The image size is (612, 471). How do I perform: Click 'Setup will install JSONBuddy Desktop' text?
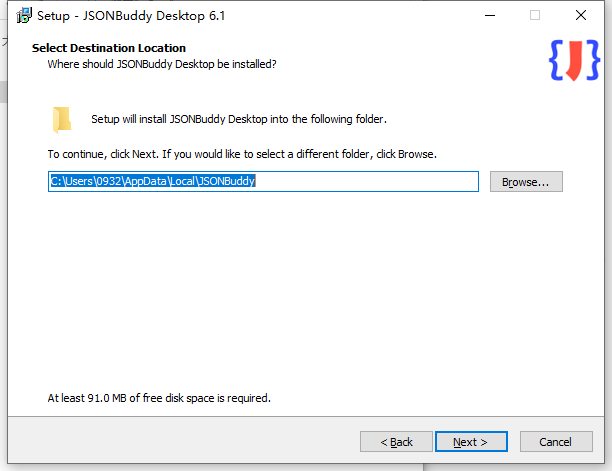click(x=239, y=119)
